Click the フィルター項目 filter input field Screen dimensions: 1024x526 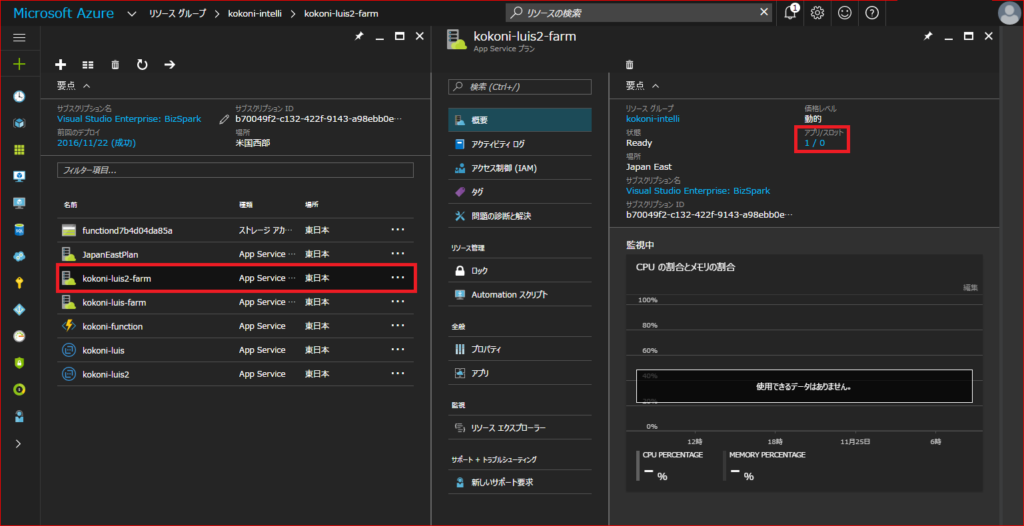[235, 171]
